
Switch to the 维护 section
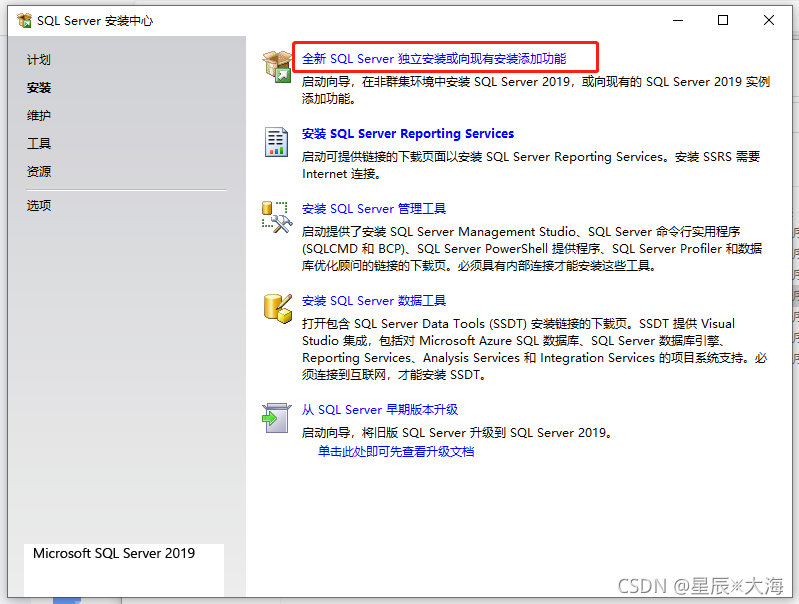[39, 116]
